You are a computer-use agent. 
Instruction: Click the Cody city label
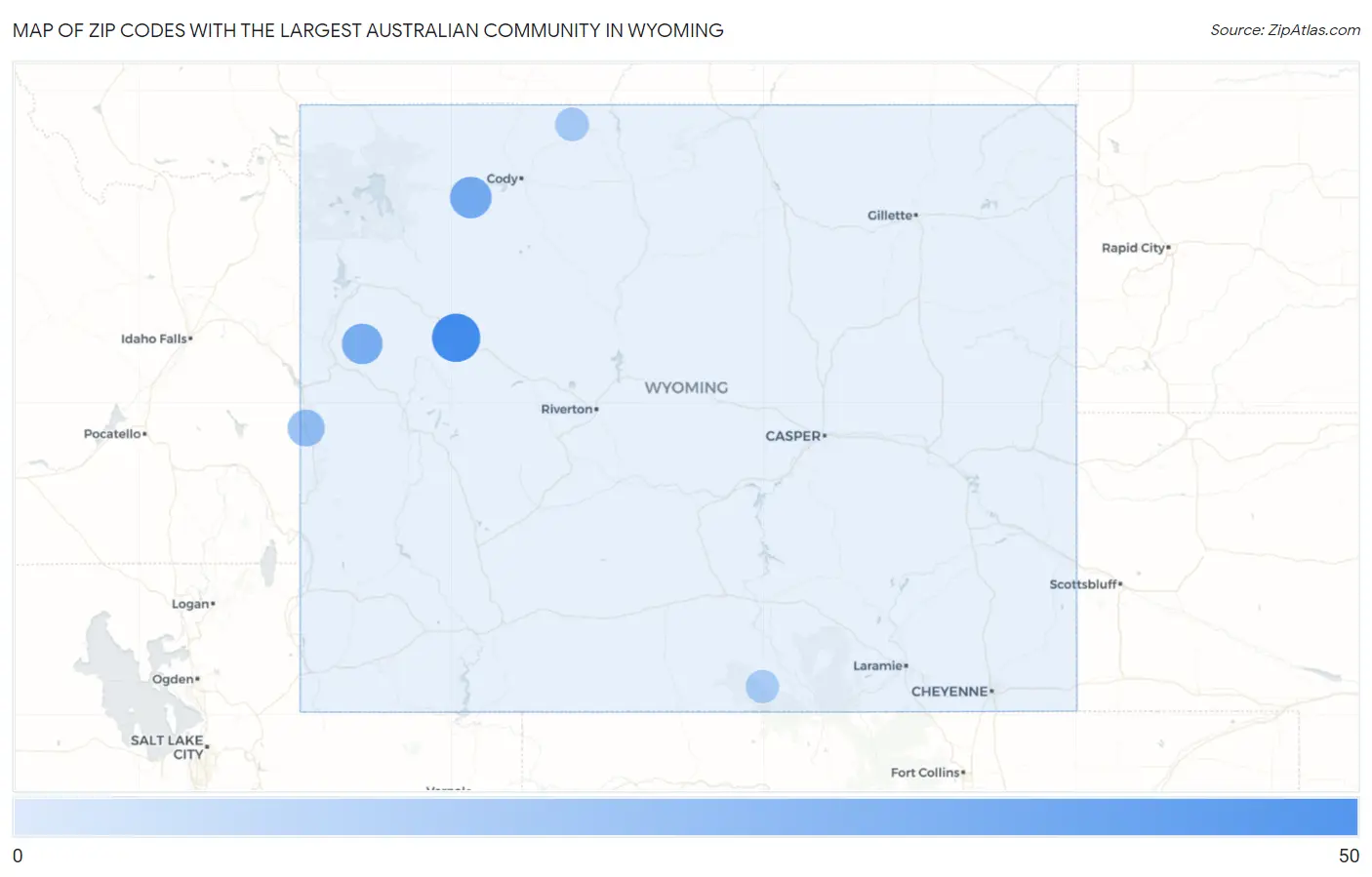tap(503, 179)
